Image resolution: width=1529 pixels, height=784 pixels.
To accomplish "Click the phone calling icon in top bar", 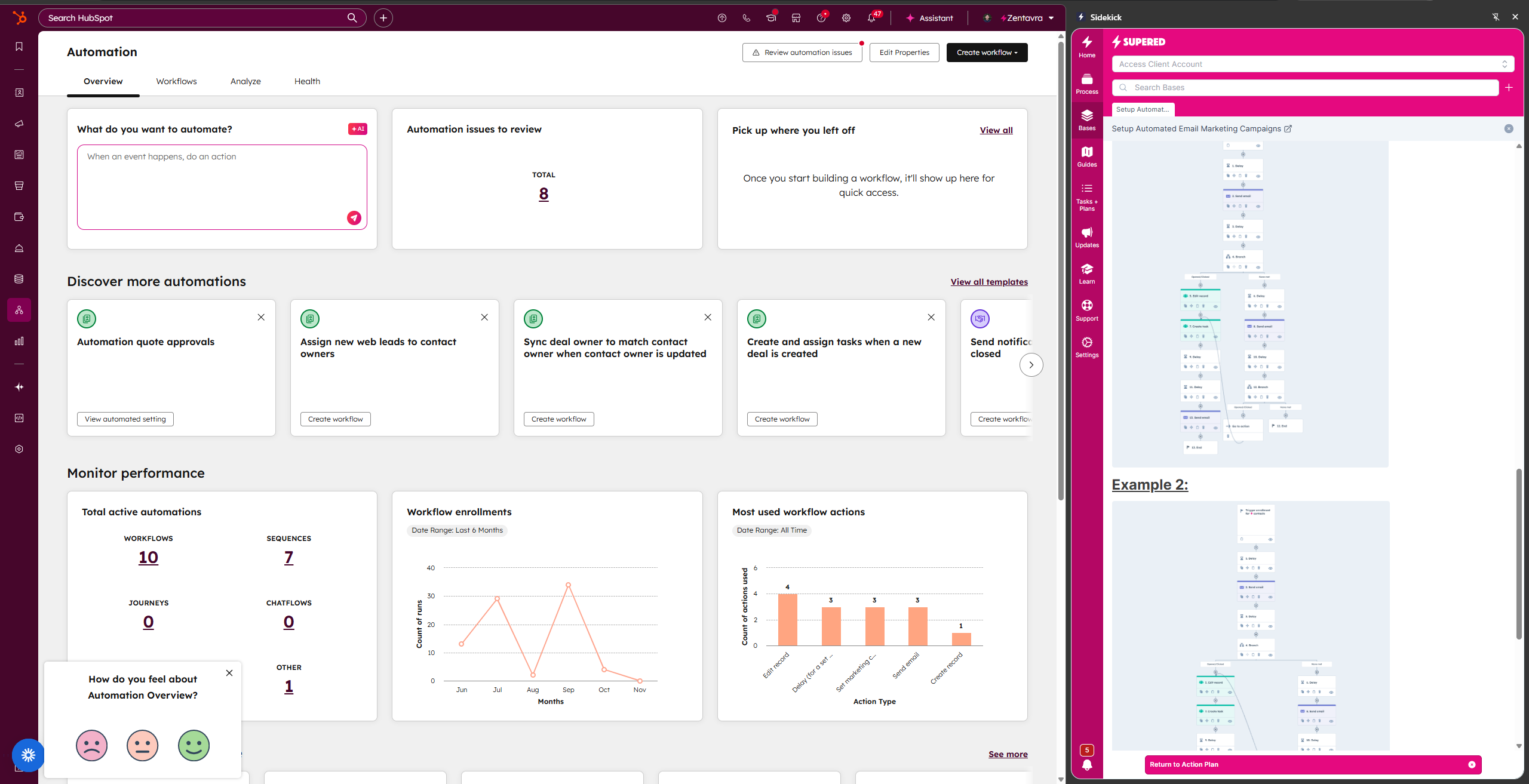I will pyautogui.click(x=747, y=18).
